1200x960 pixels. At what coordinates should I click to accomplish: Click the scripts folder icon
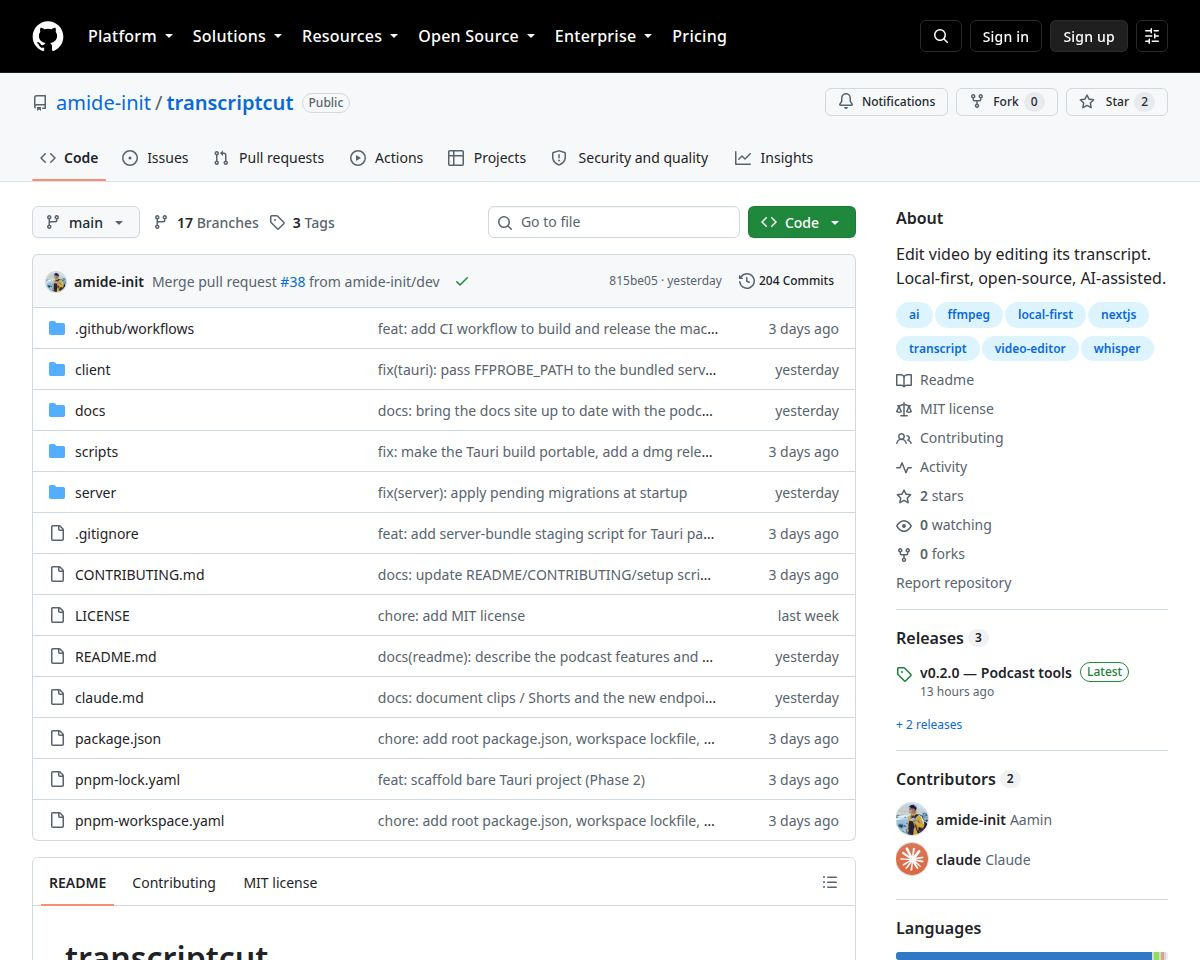[57, 452]
